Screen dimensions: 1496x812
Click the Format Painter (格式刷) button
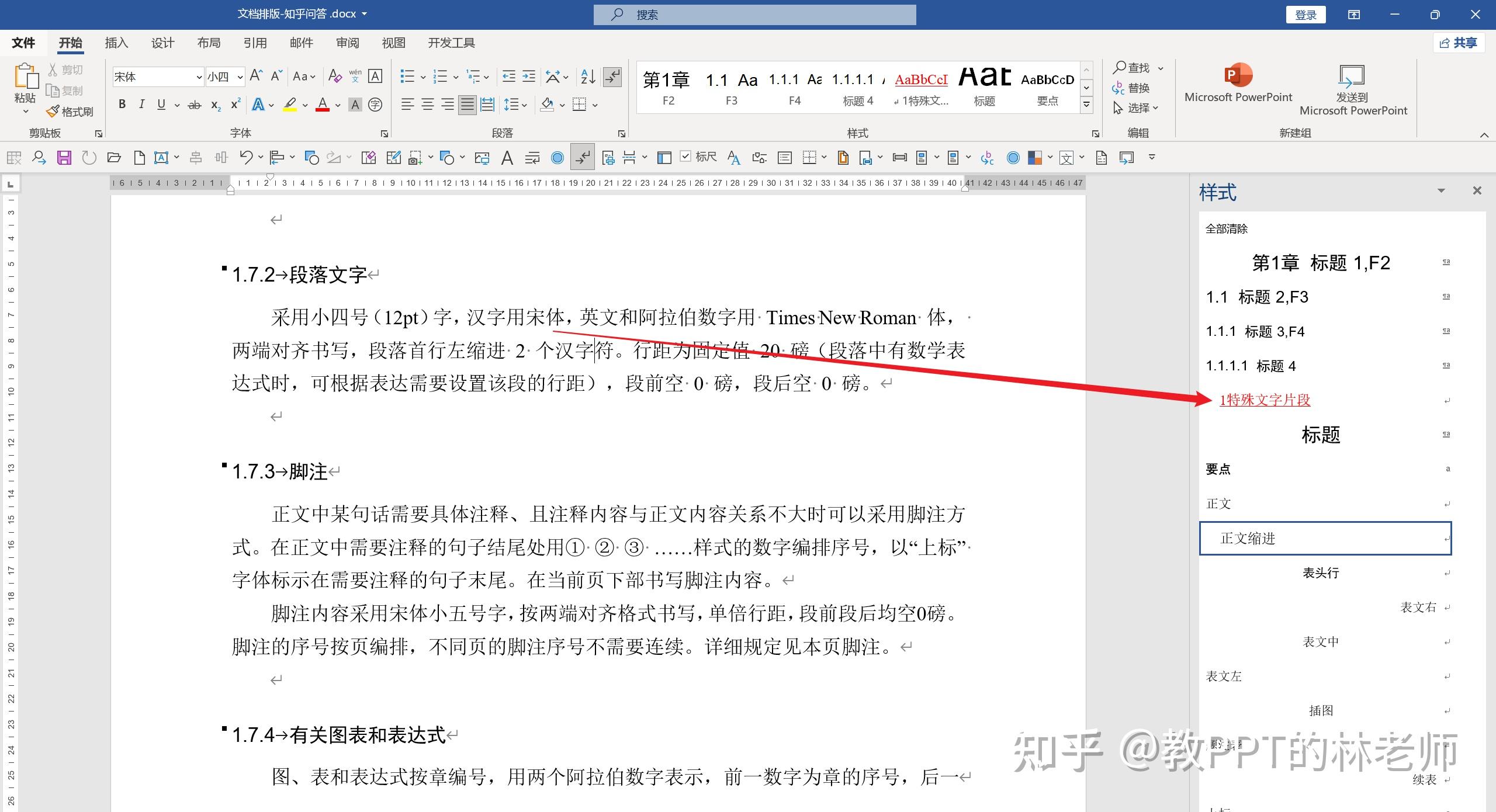tap(70, 111)
